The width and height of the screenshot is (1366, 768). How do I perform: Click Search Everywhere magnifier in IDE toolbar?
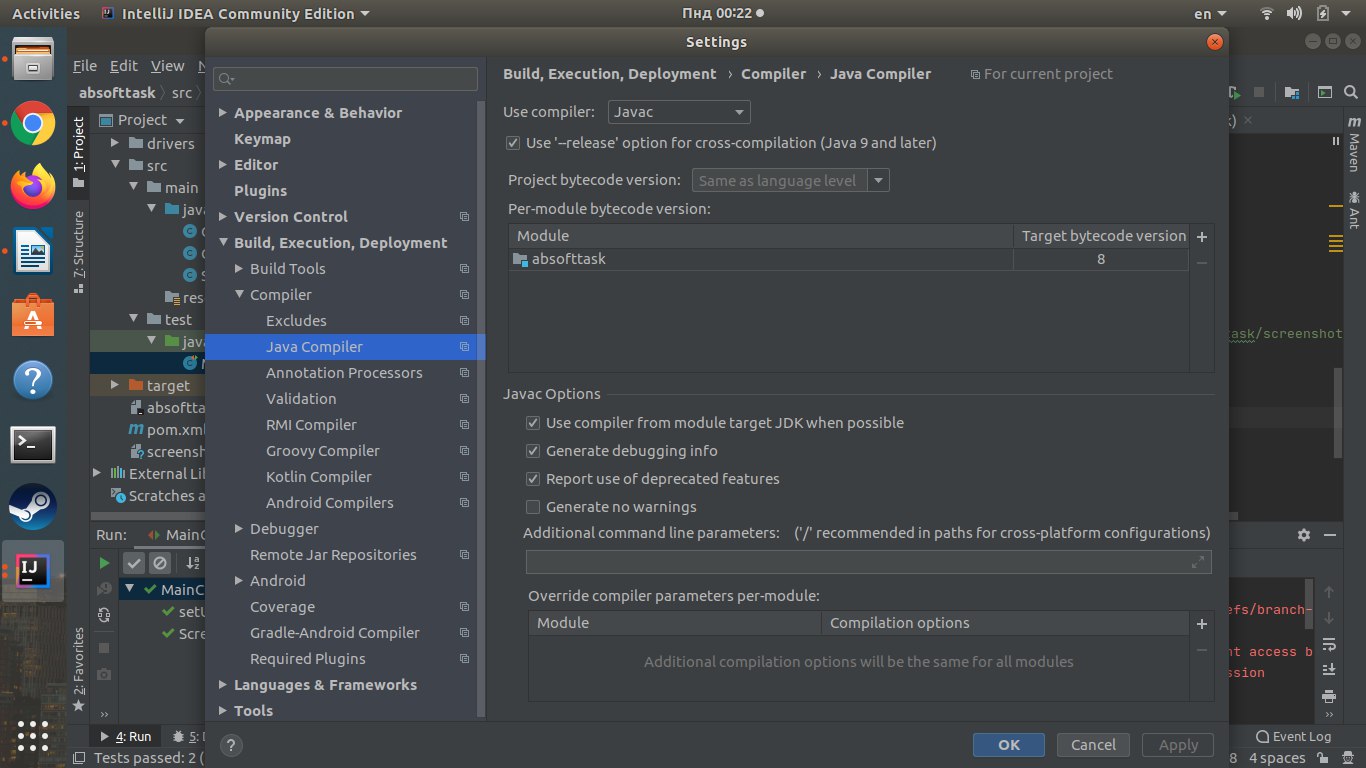[x=1351, y=92]
